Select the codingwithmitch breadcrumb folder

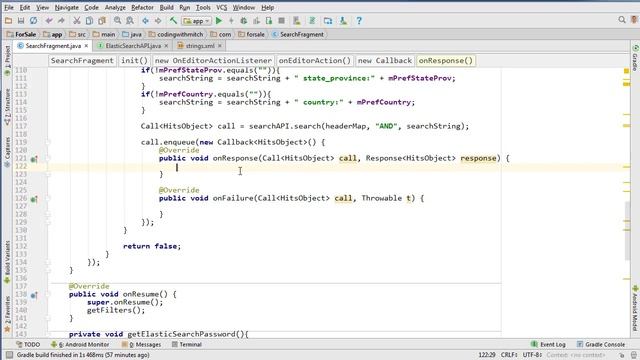(176, 34)
